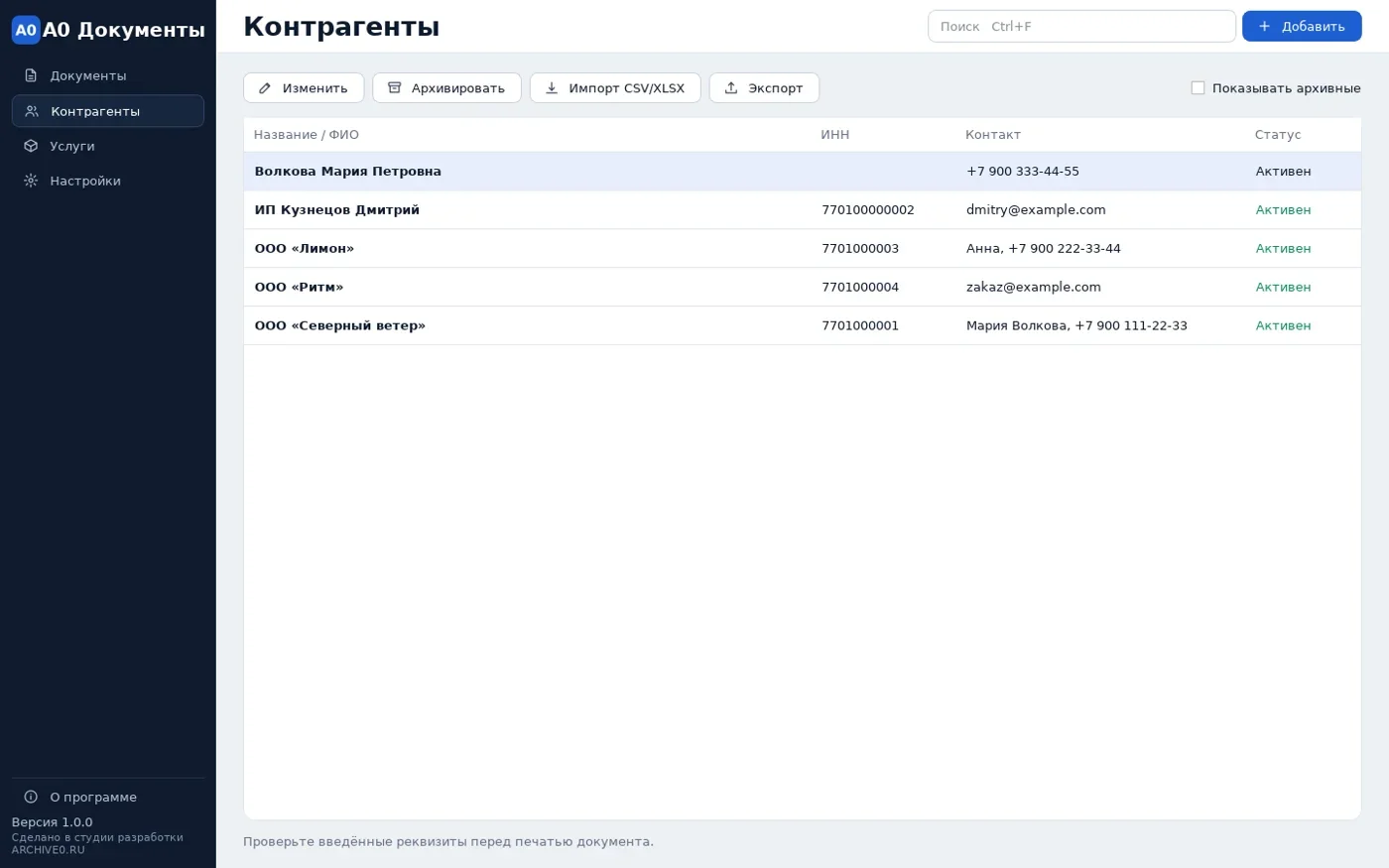The height and width of the screenshot is (868, 1389).
Task: Select the row ООО «Ритм»
Action: (x=803, y=288)
